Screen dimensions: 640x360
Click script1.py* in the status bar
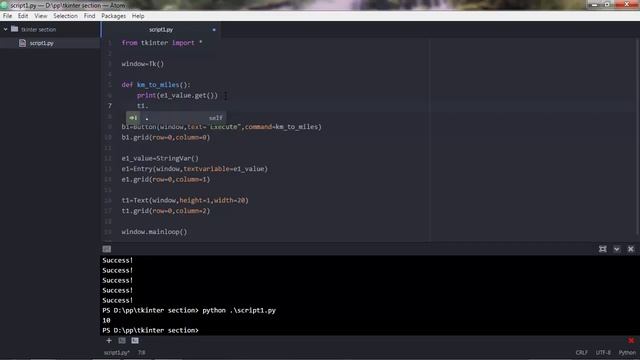[117, 353]
